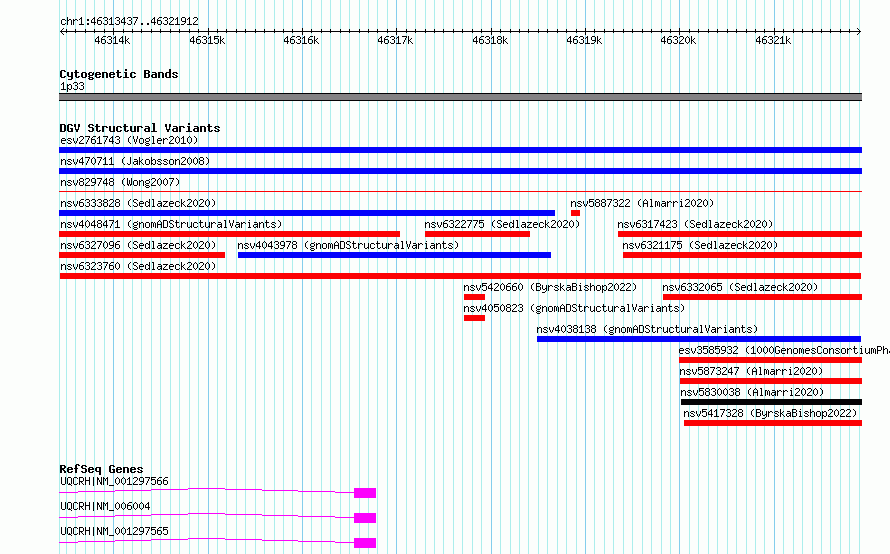Click the UQCRH|NM_001297565 transcript label

(114, 531)
